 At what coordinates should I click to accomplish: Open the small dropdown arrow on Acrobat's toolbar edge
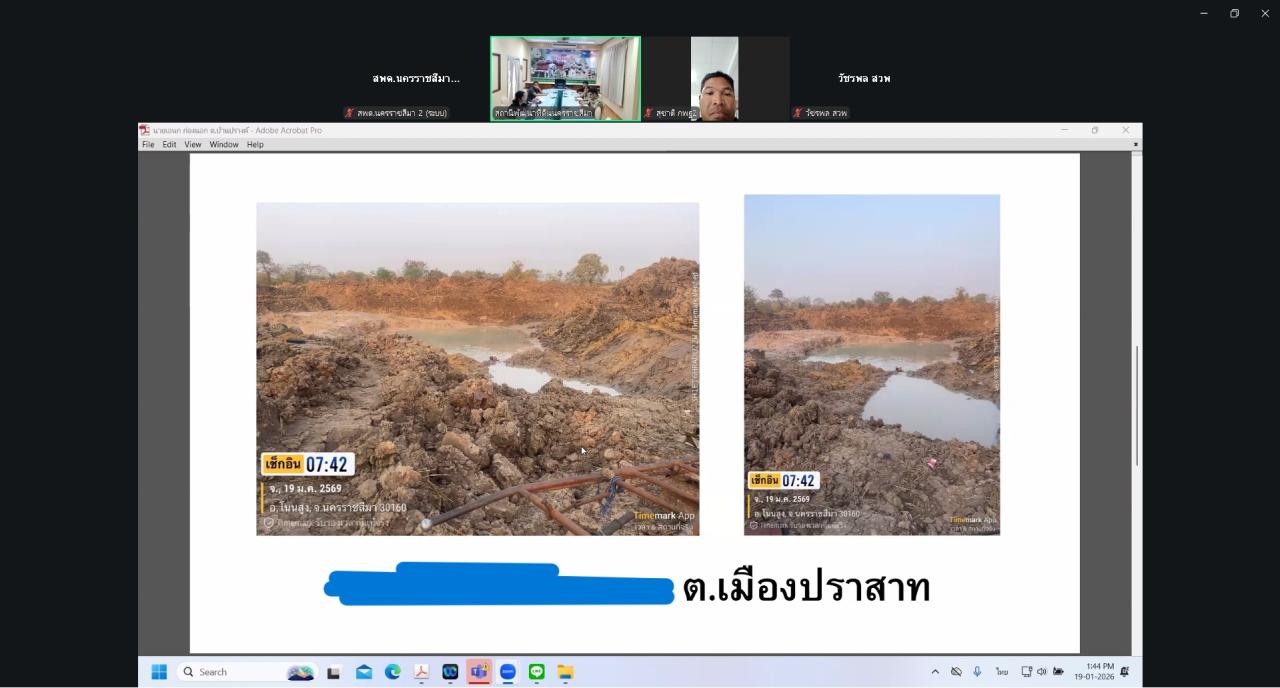click(1135, 144)
